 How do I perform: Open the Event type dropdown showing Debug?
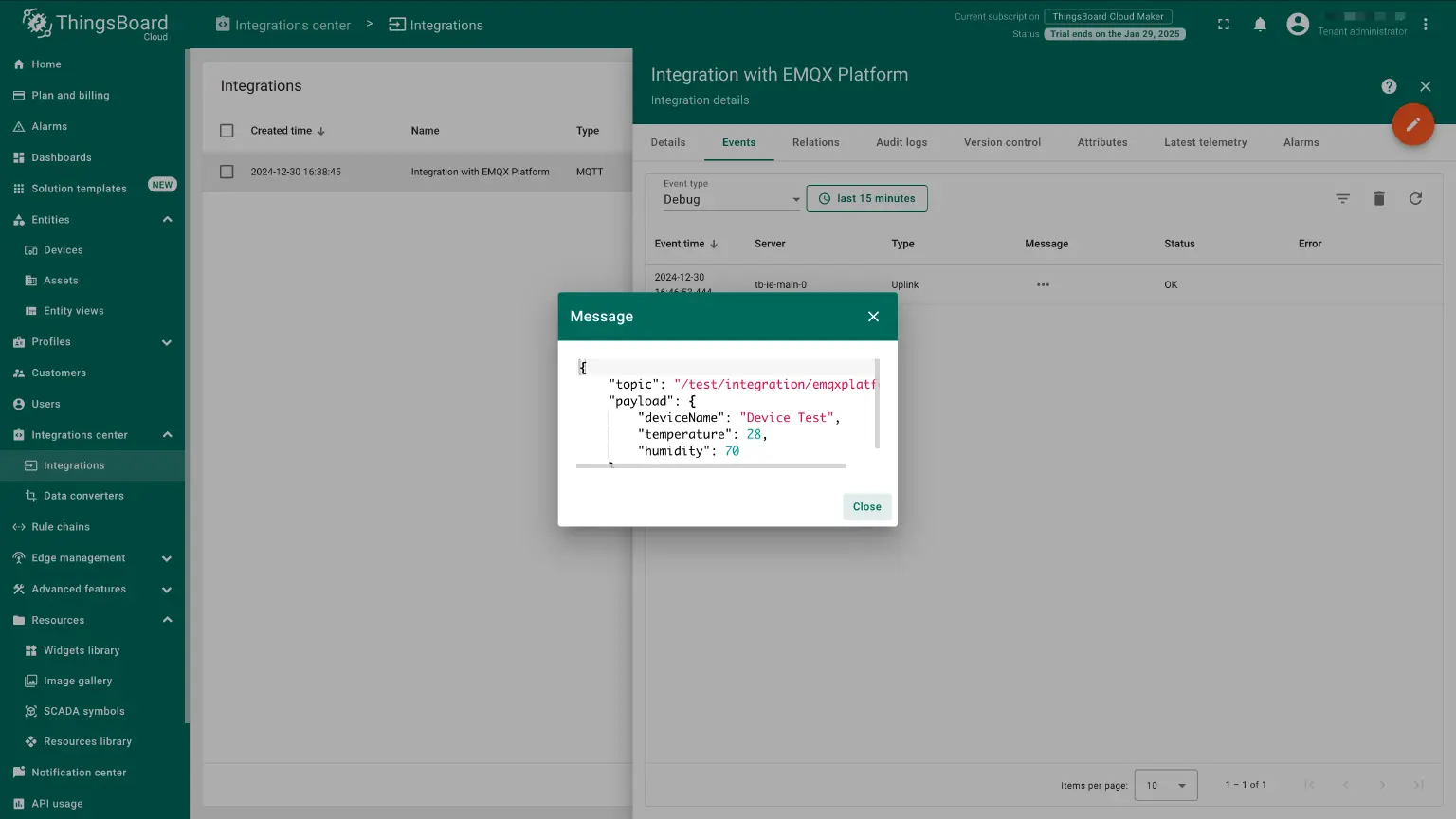tap(730, 199)
